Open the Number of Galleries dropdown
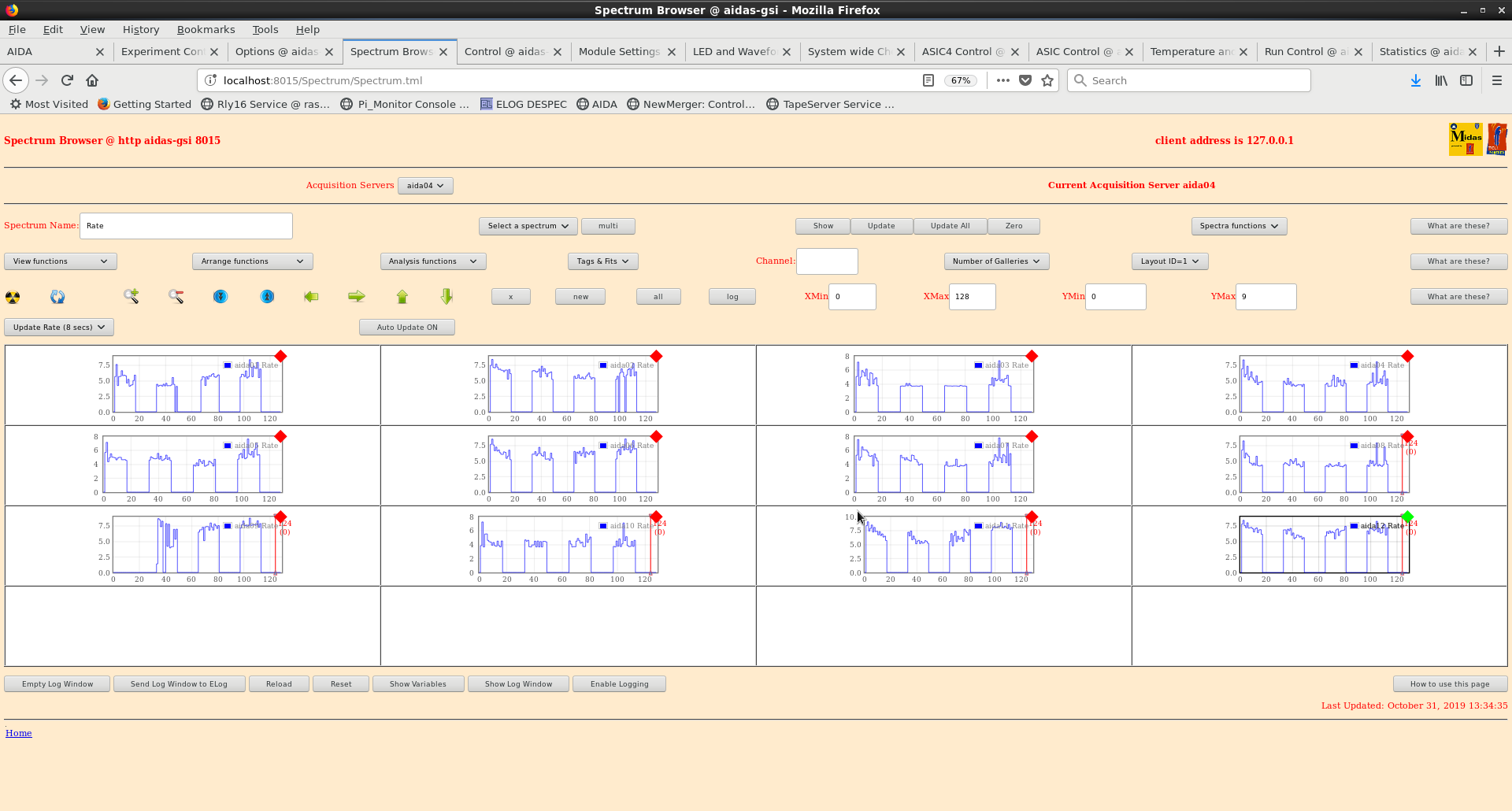Screen dimensions: 1512x811 pos(996,261)
